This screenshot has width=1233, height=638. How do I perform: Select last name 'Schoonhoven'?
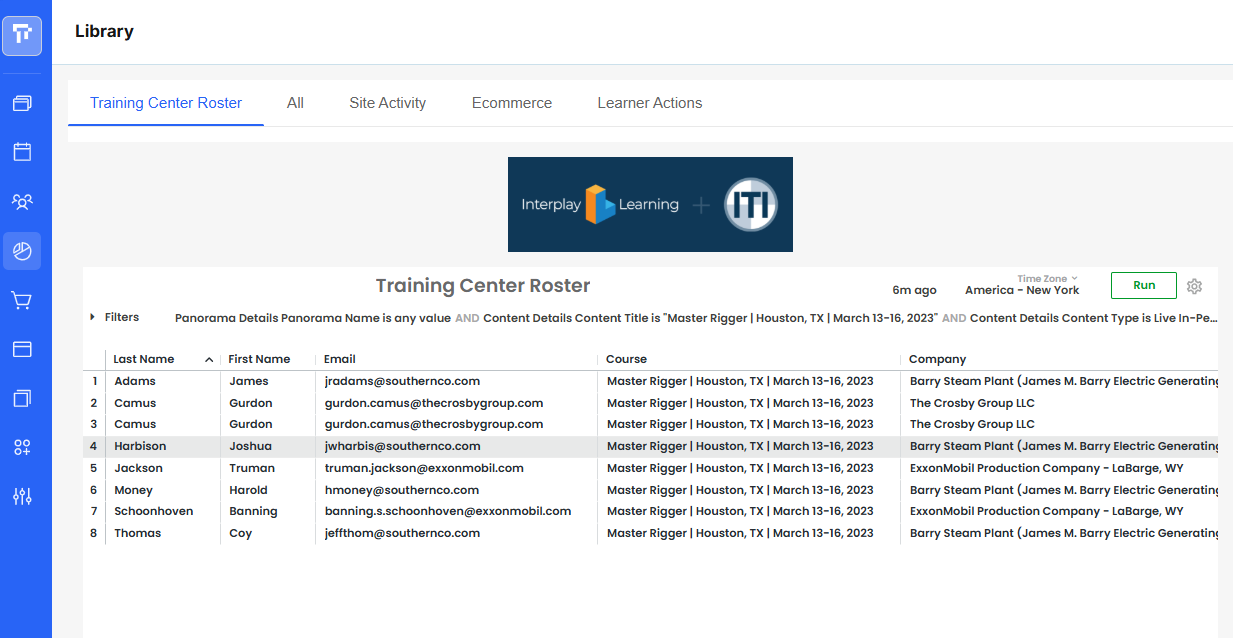coord(153,511)
